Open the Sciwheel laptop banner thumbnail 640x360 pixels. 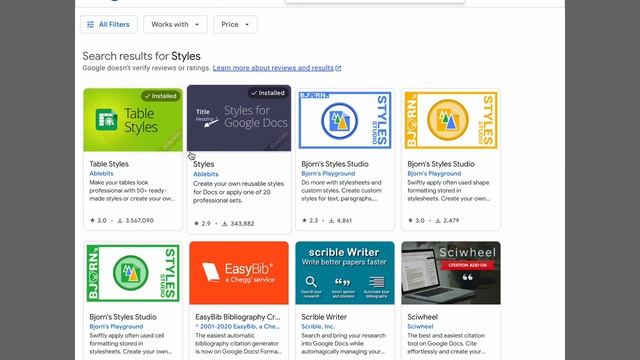click(451, 273)
